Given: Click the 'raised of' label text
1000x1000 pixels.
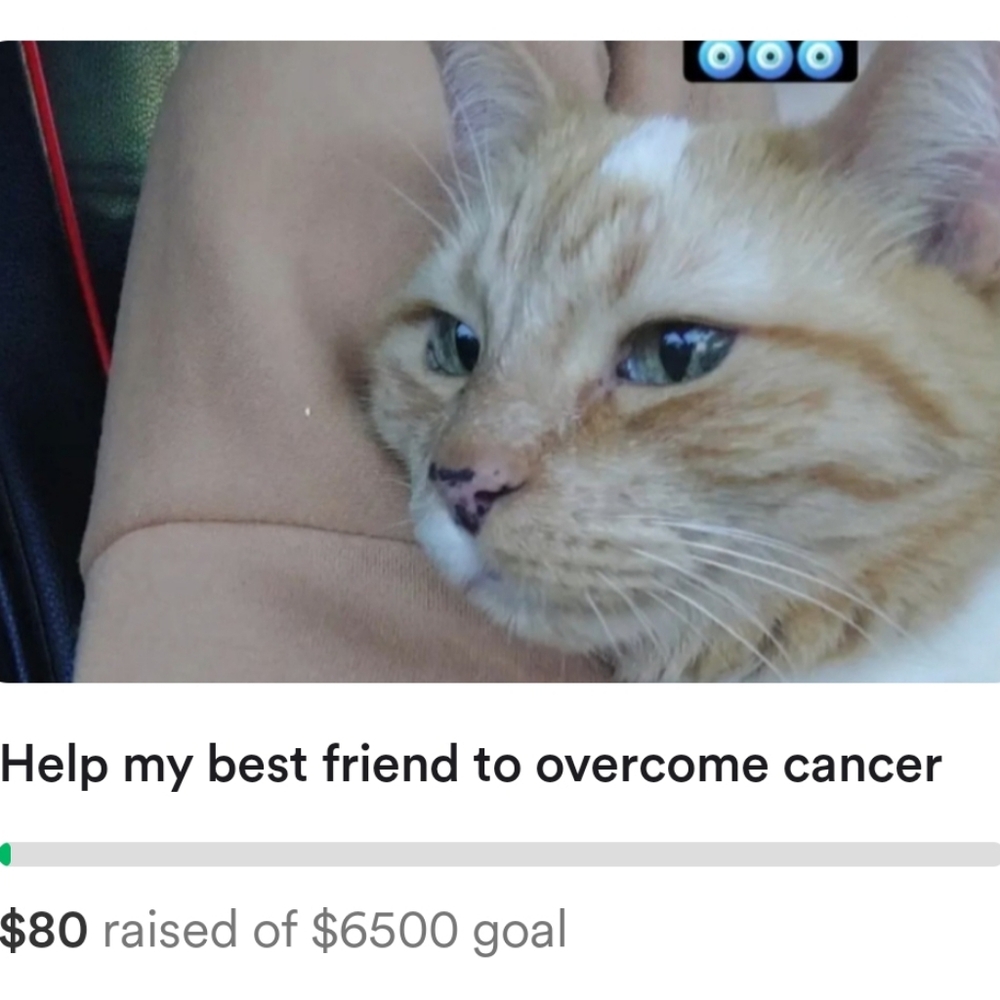Looking at the screenshot, I should 200,930.
